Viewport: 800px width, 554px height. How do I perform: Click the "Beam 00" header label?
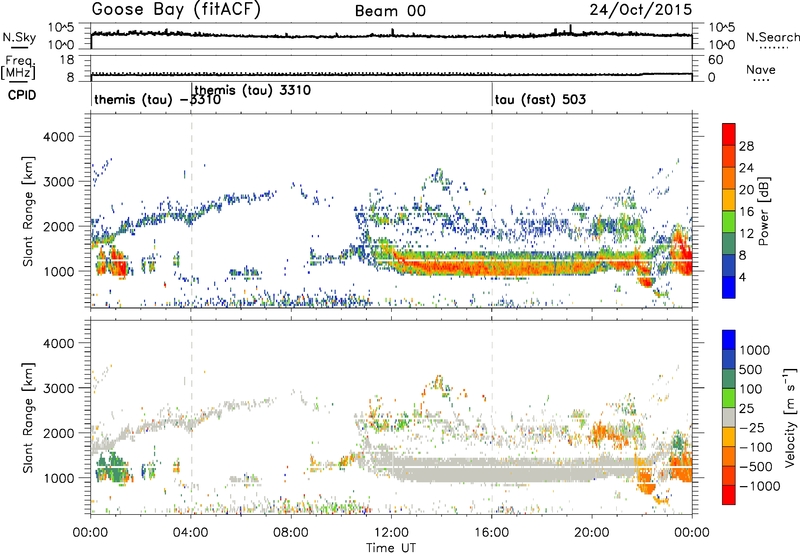point(390,11)
